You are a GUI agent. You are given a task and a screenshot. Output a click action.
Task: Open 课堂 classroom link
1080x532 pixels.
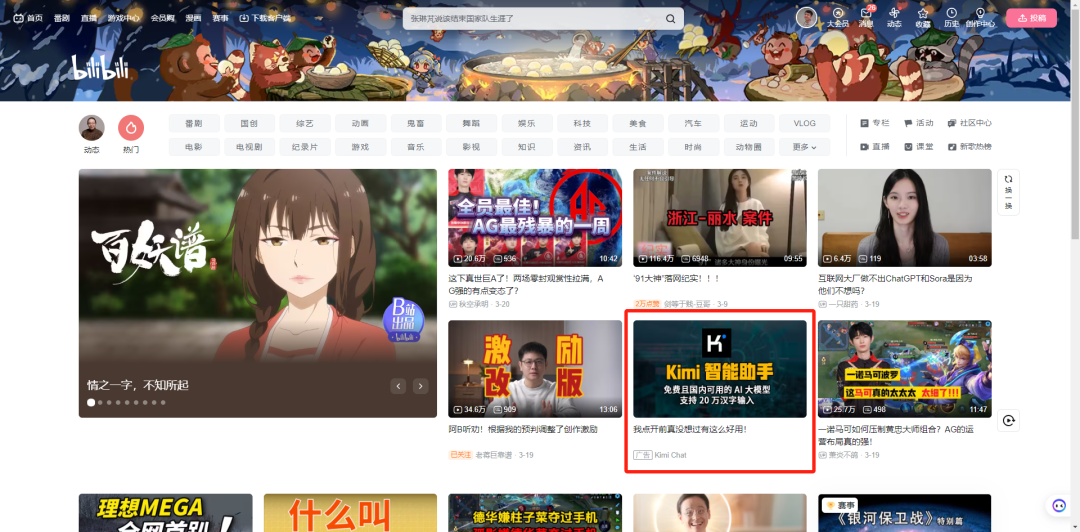tap(919, 147)
